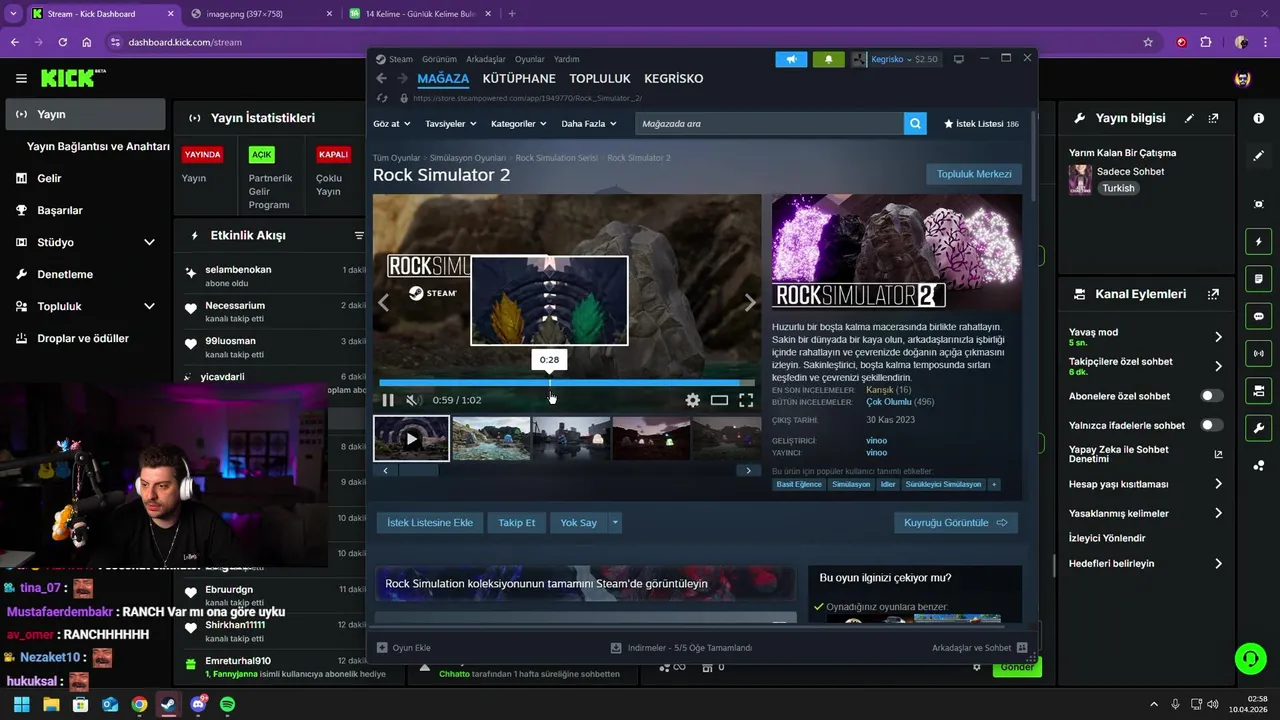Click the info icon in Kick right sidebar
The height and width of the screenshot is (720, 1280).
coord(1258,118)
